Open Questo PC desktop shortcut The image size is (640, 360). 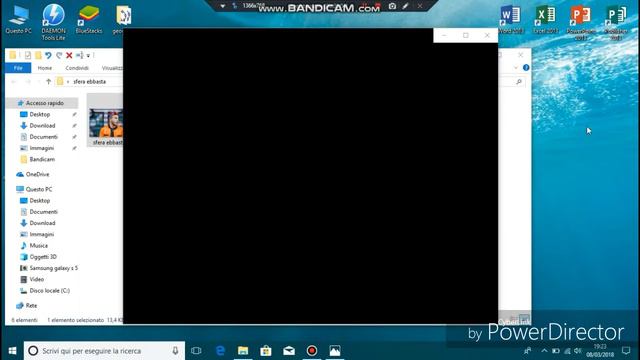click(x=18, y=20)
